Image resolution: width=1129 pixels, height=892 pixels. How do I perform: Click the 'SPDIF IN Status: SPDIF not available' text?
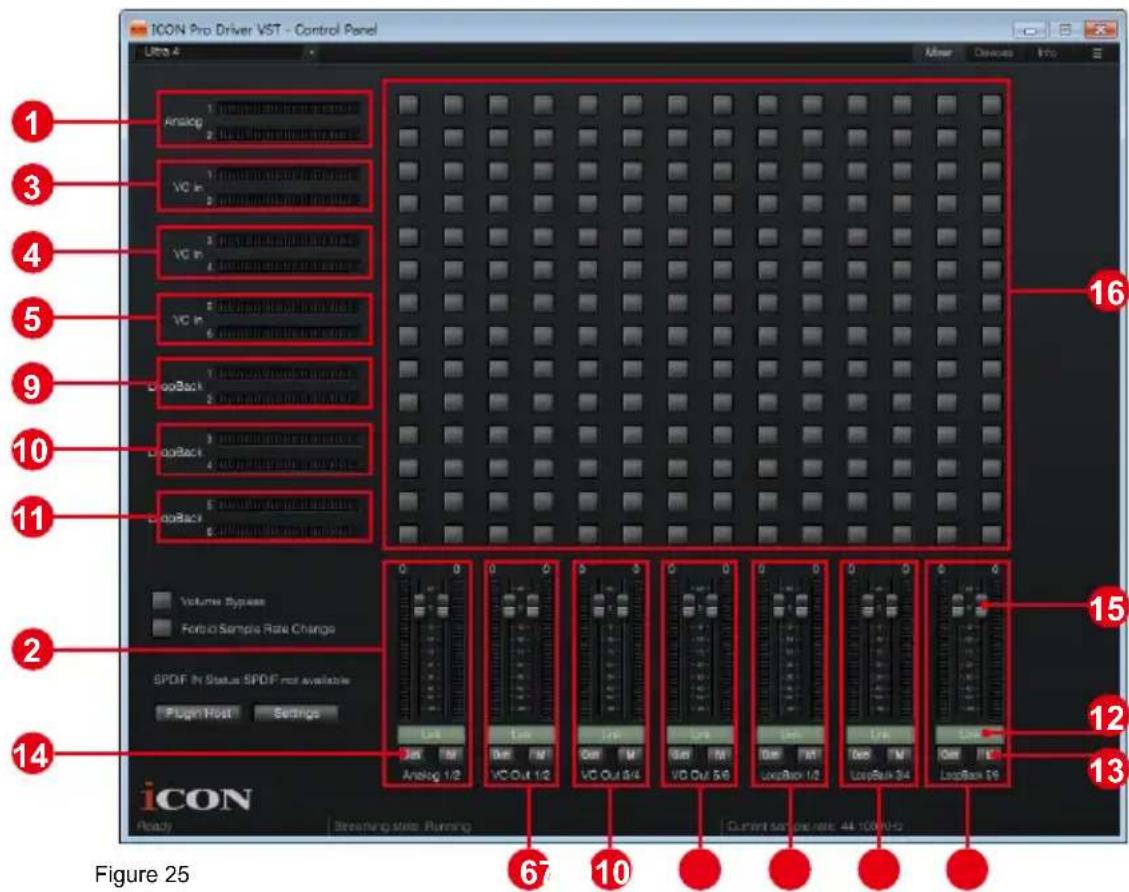click(251, 680)
